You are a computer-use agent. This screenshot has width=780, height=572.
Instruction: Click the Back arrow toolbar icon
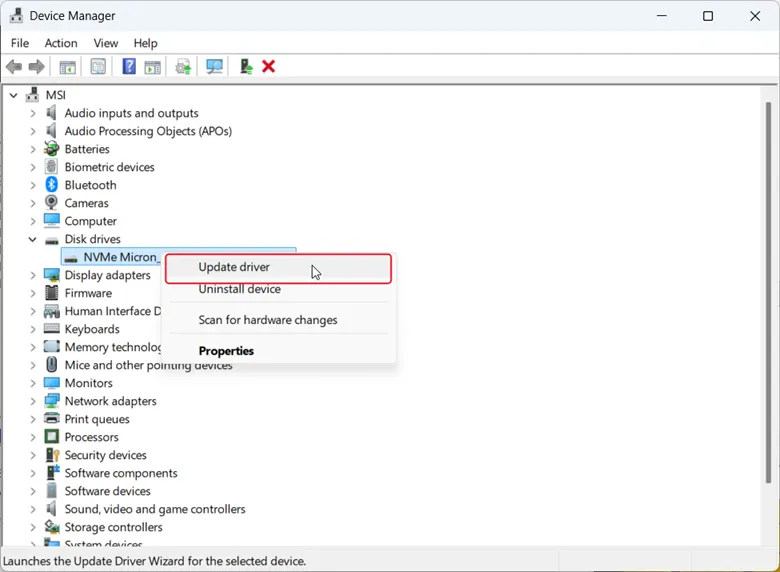pyautogui.click(x=14, y=66)
